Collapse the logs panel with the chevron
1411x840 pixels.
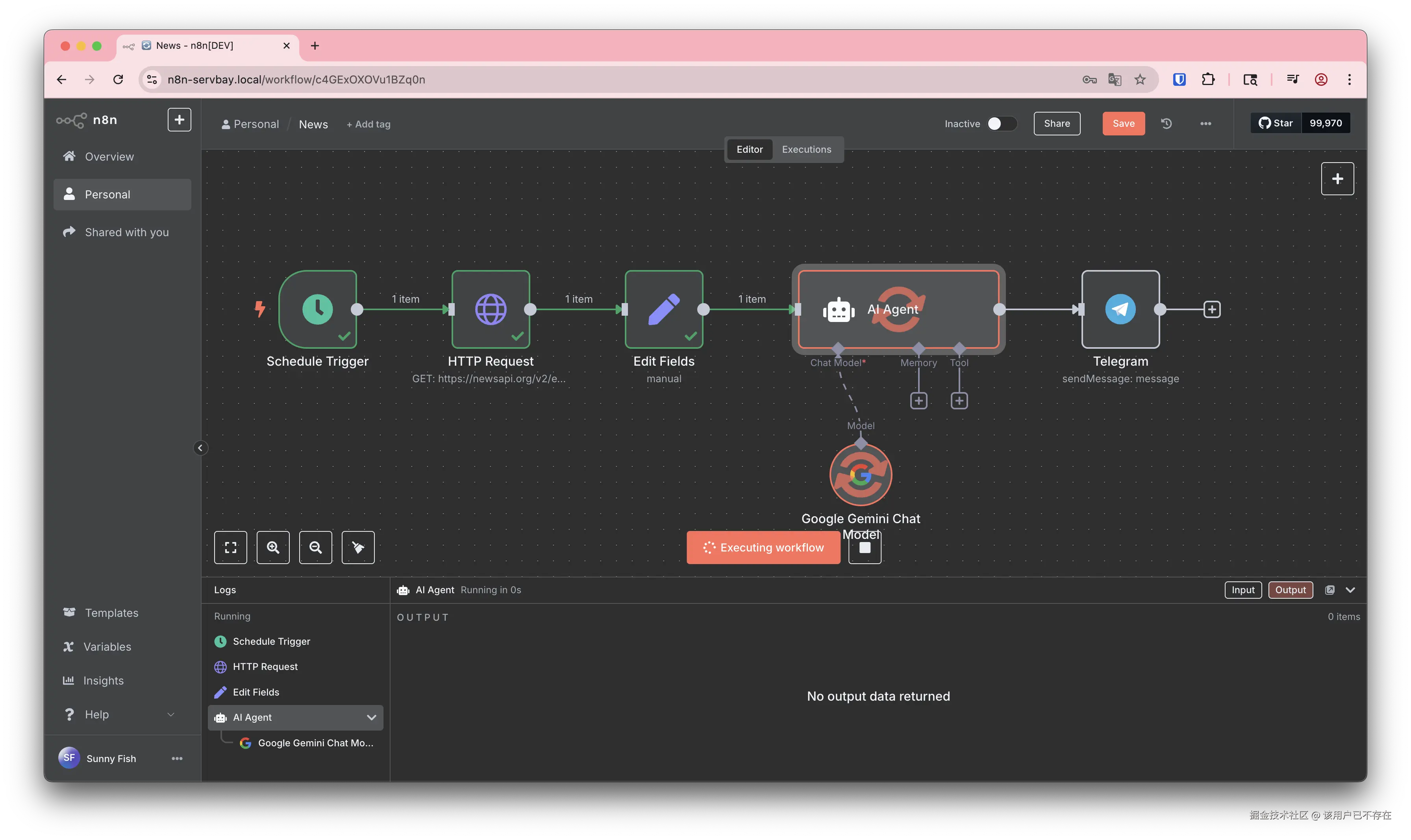pyautogui.click(x=1350, y=590)
